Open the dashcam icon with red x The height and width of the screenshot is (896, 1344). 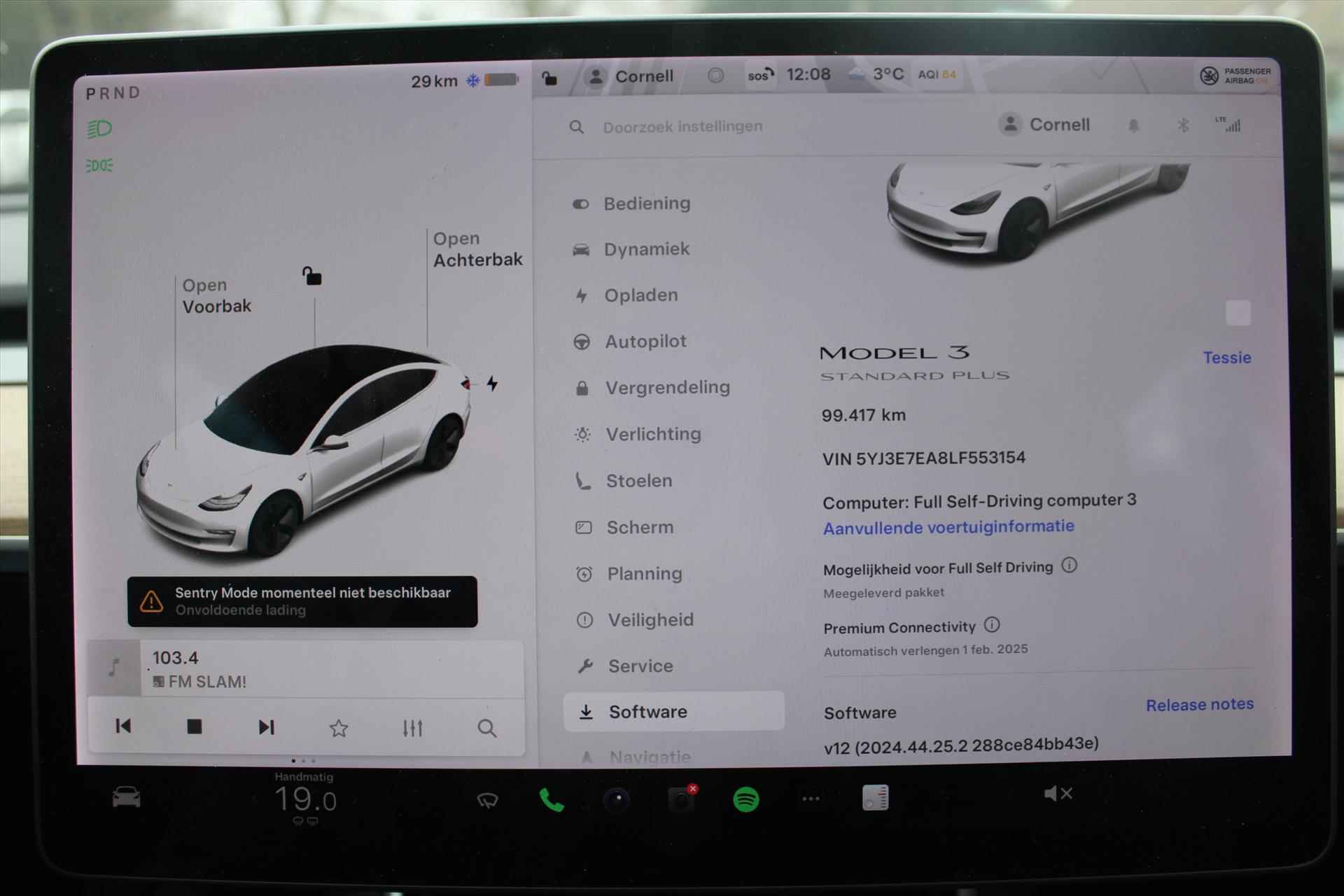coord(682,799)
